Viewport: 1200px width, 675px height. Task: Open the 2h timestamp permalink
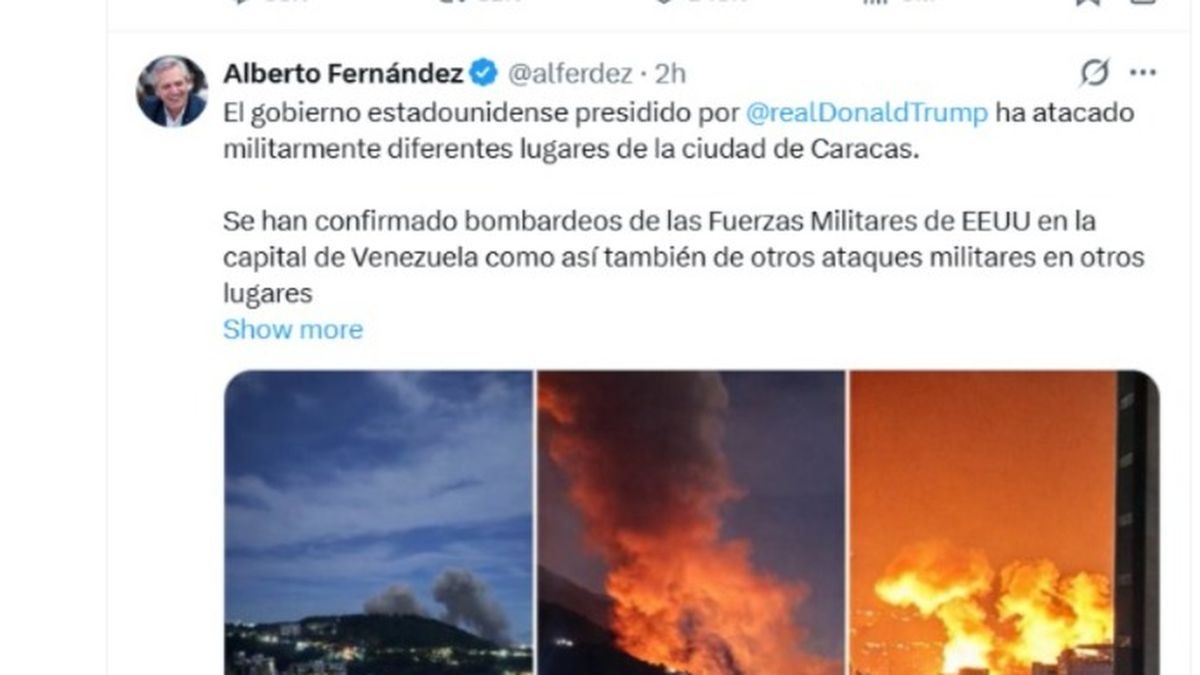point(671,74)
